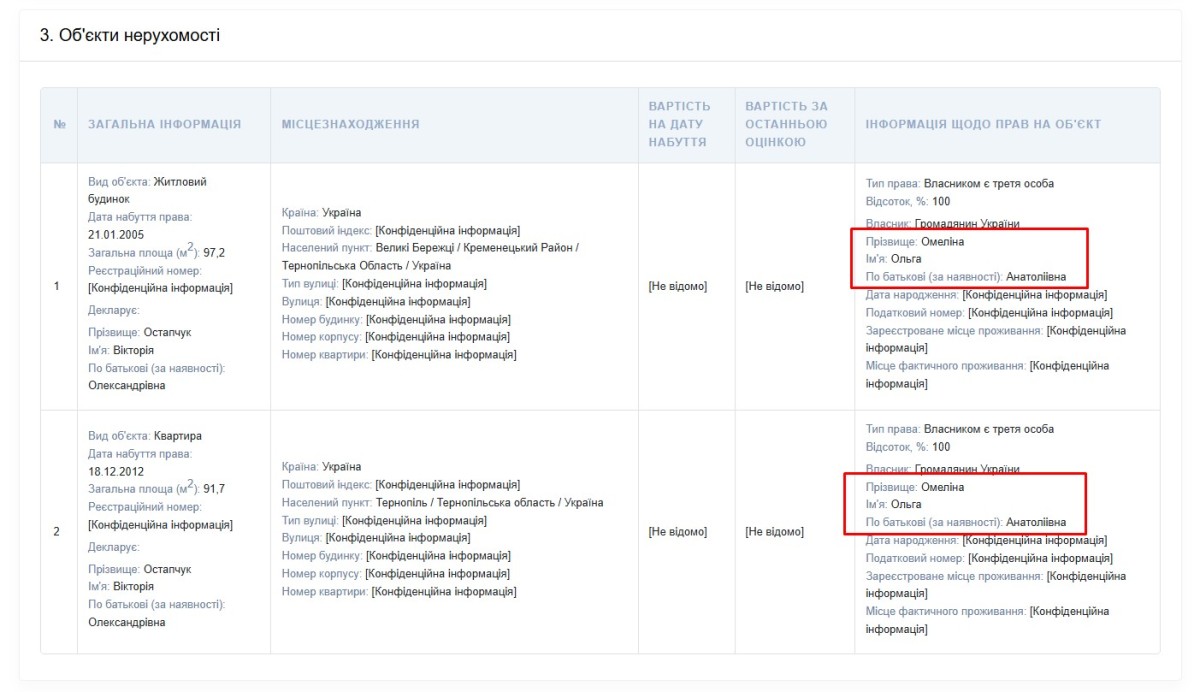
Task: Click row number 1 in the table
Action: click(x=56, y=287)
